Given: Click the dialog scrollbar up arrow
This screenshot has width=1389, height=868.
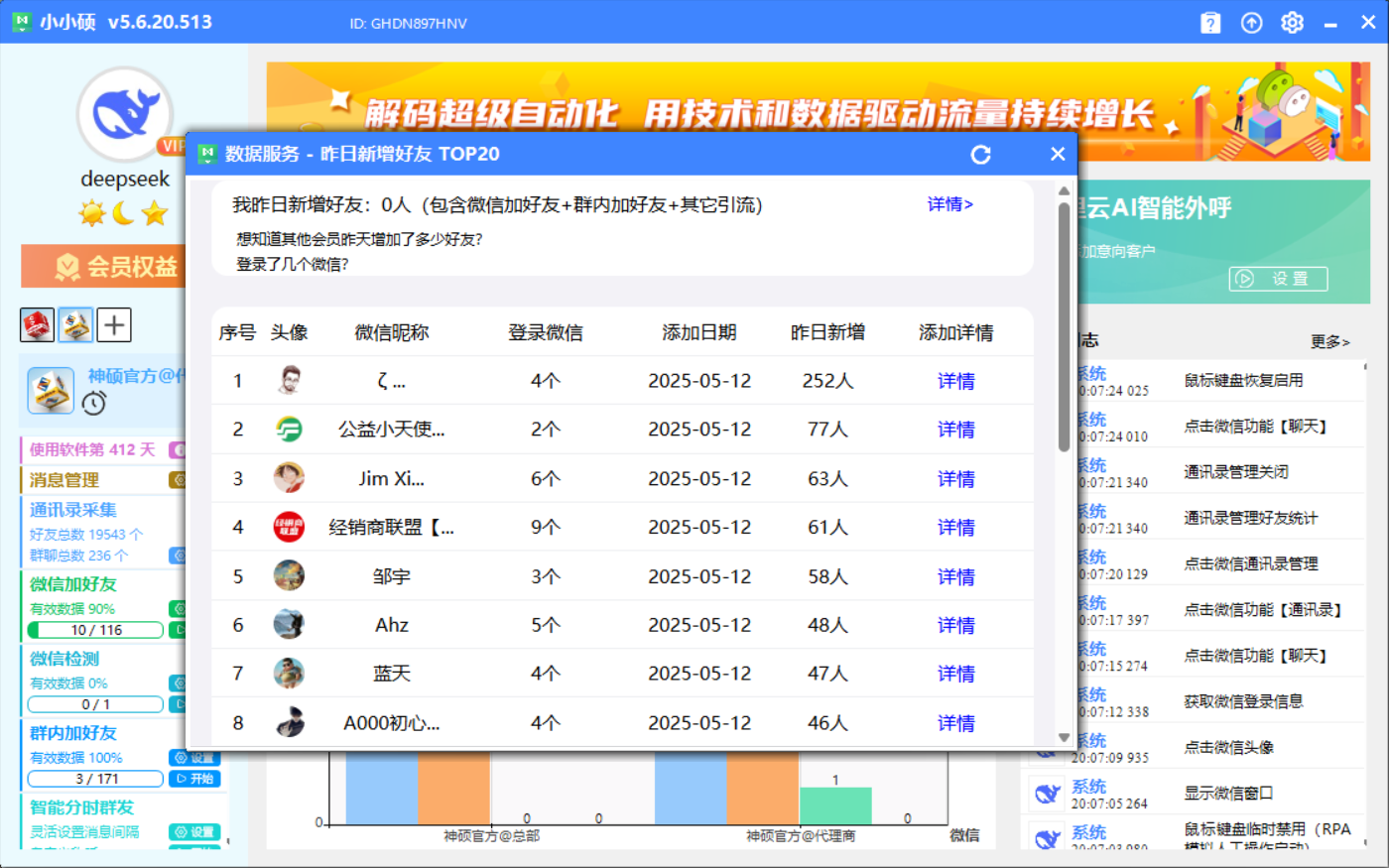Looking at the screenshot, I should [1064, 190].
